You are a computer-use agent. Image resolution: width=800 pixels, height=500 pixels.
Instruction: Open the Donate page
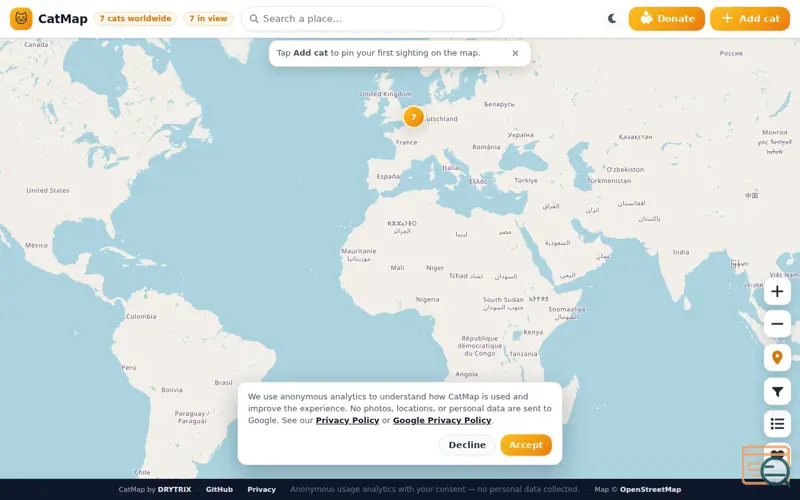[x=666, y=19]
